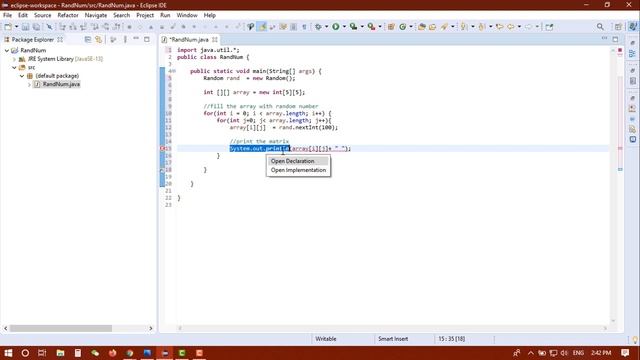The image size is (640, 360).
Task: Click the Open Type Hierarchy toolbar icon
Action: coord(251,27)
